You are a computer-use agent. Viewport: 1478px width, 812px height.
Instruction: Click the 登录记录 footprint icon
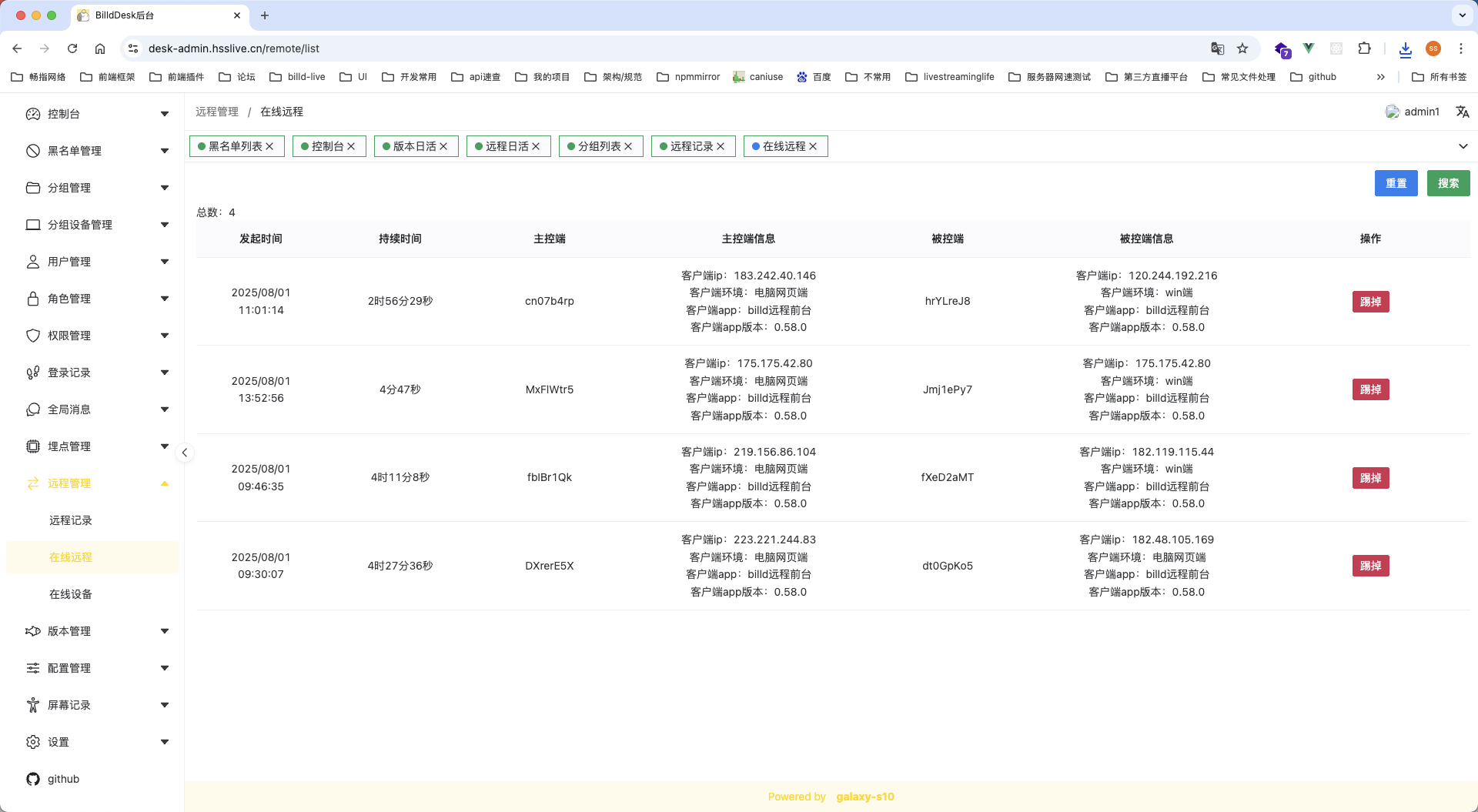coord(33,373)
